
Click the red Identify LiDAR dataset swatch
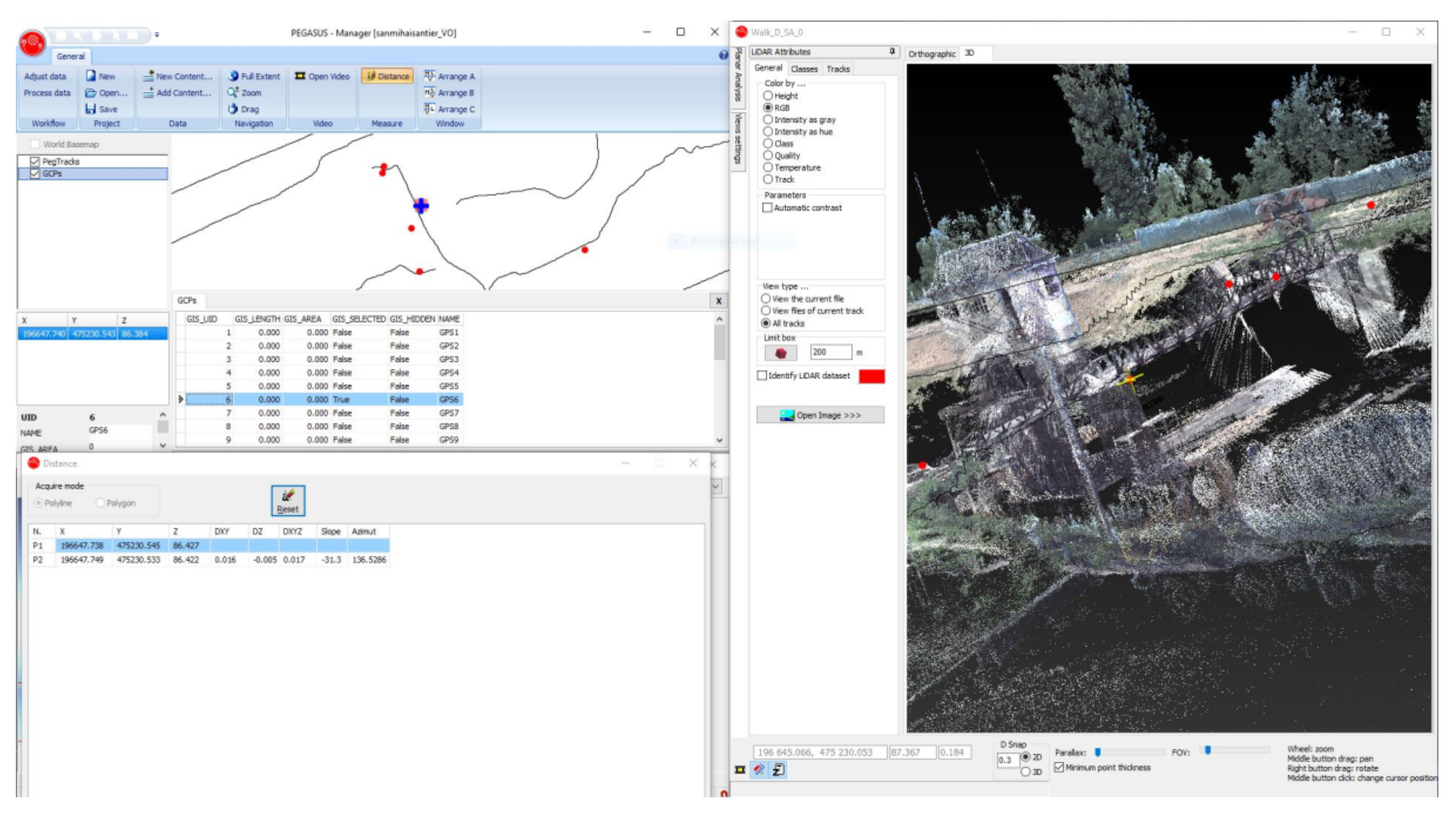coord(871,376)
